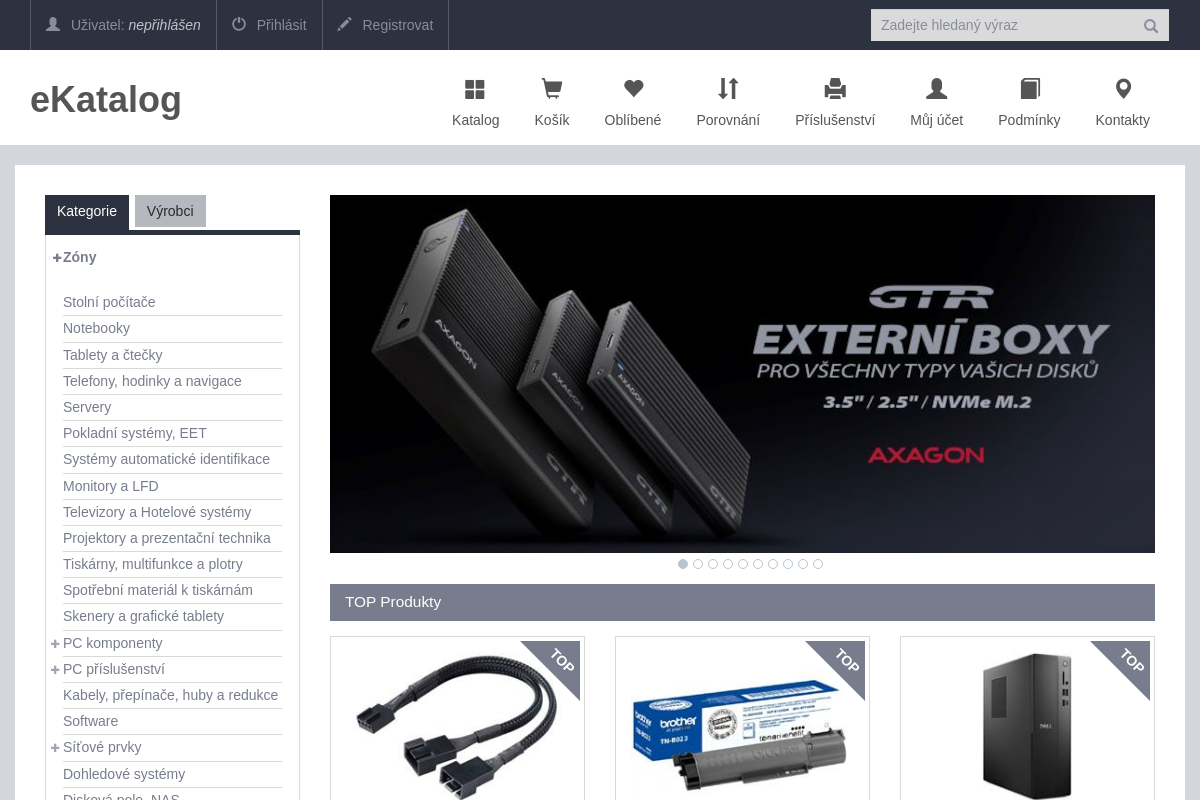Viewport: 1200px width, 800px height.
Task: Click the Podmínky book icon
Action: (1029, 89)
